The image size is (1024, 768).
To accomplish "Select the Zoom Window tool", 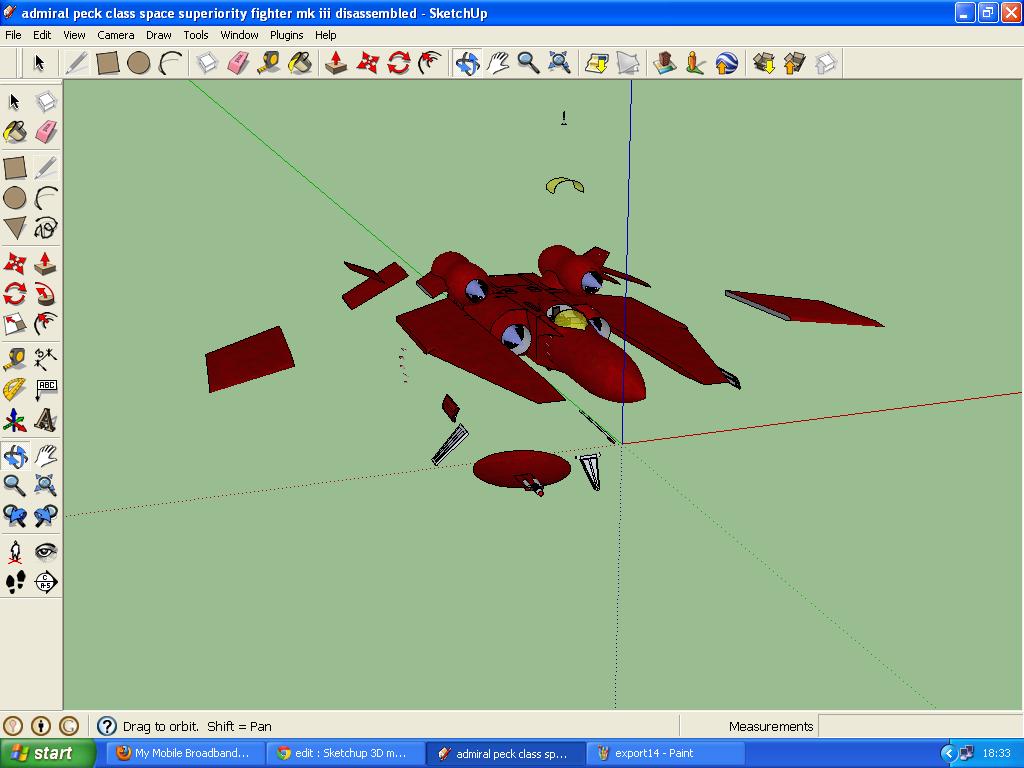I will (46, 486).
